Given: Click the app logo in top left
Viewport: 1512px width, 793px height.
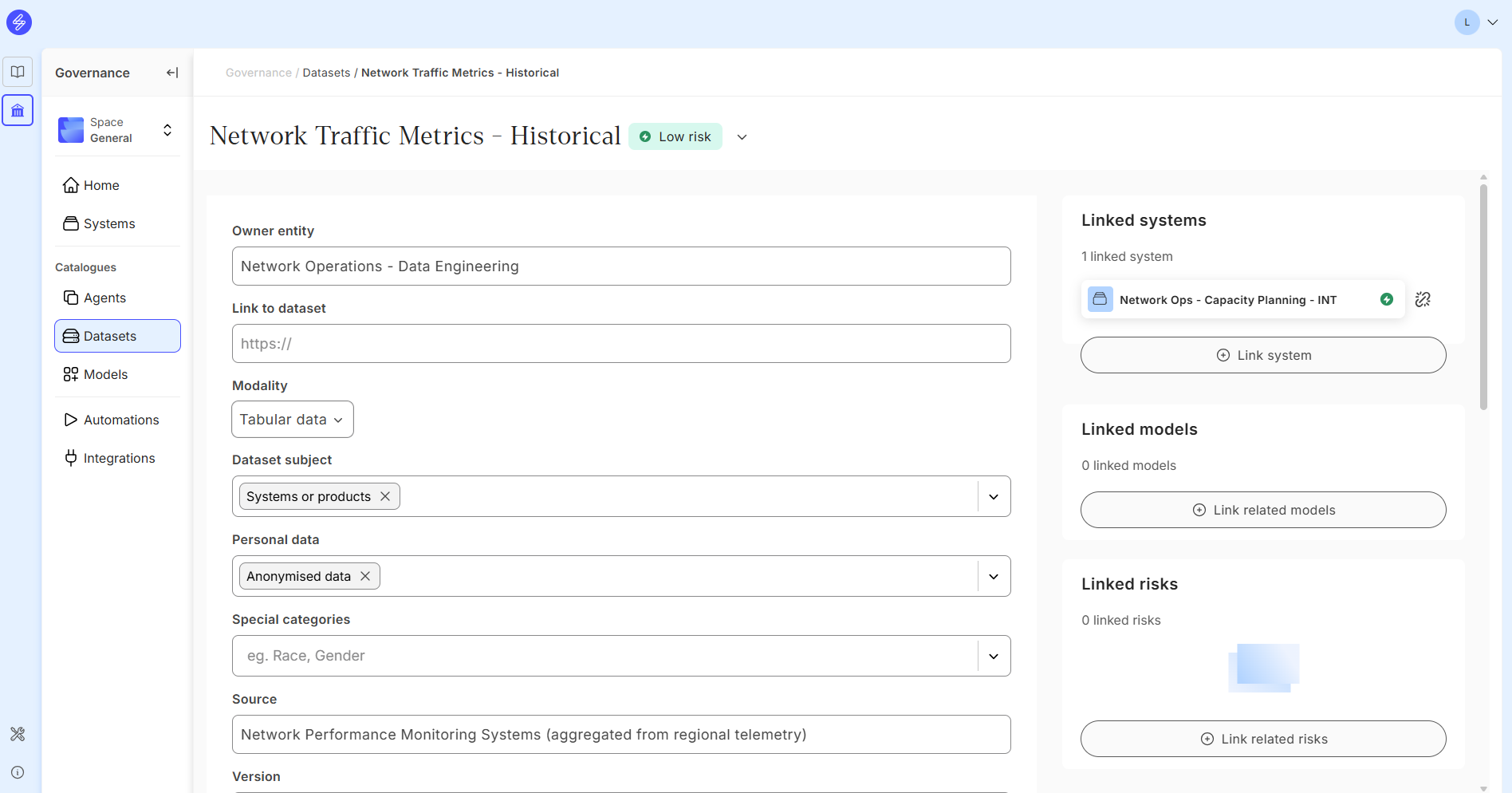Looking at the screenshot, I should pyautogui.click(x=19, y=22).
